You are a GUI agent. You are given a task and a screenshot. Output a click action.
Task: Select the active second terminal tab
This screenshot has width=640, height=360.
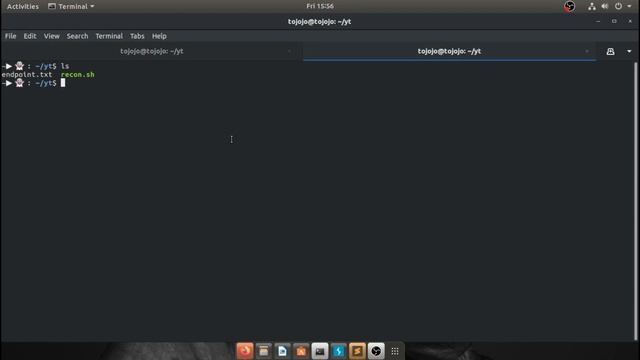tap(449, 51)
